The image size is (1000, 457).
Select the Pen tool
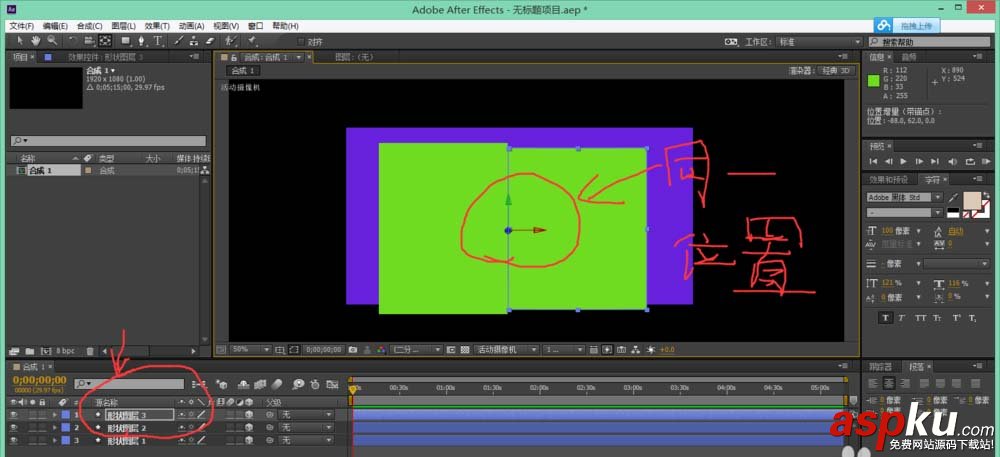pyautogui.click(x=142, y=41)
